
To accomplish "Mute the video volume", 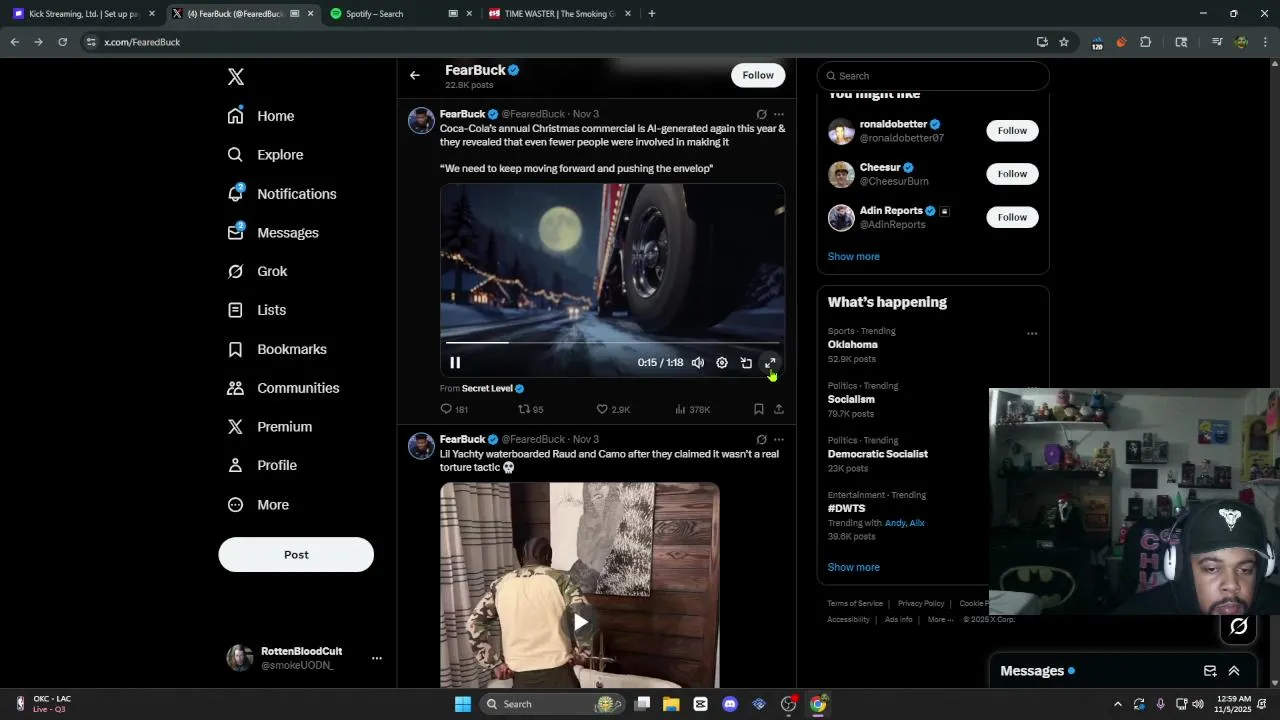I will pos(698,363).
